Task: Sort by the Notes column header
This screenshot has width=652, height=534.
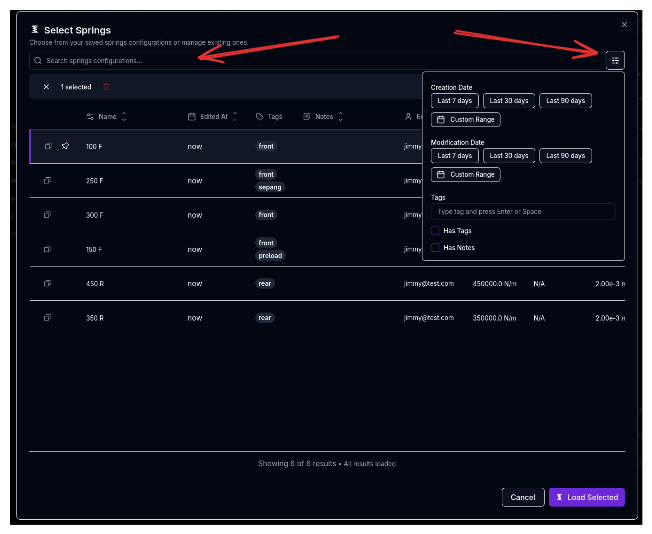Action: click(x=323, y=117)
